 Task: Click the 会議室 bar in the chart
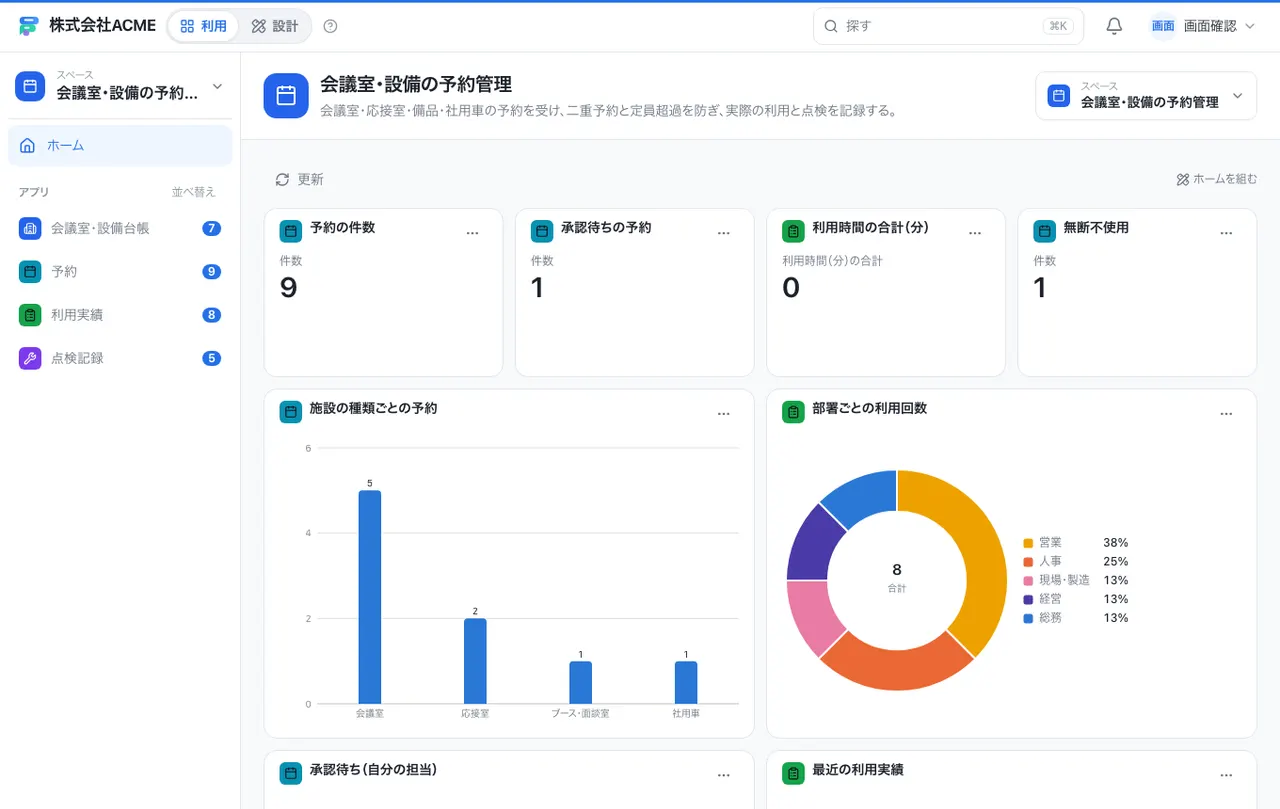370,597
